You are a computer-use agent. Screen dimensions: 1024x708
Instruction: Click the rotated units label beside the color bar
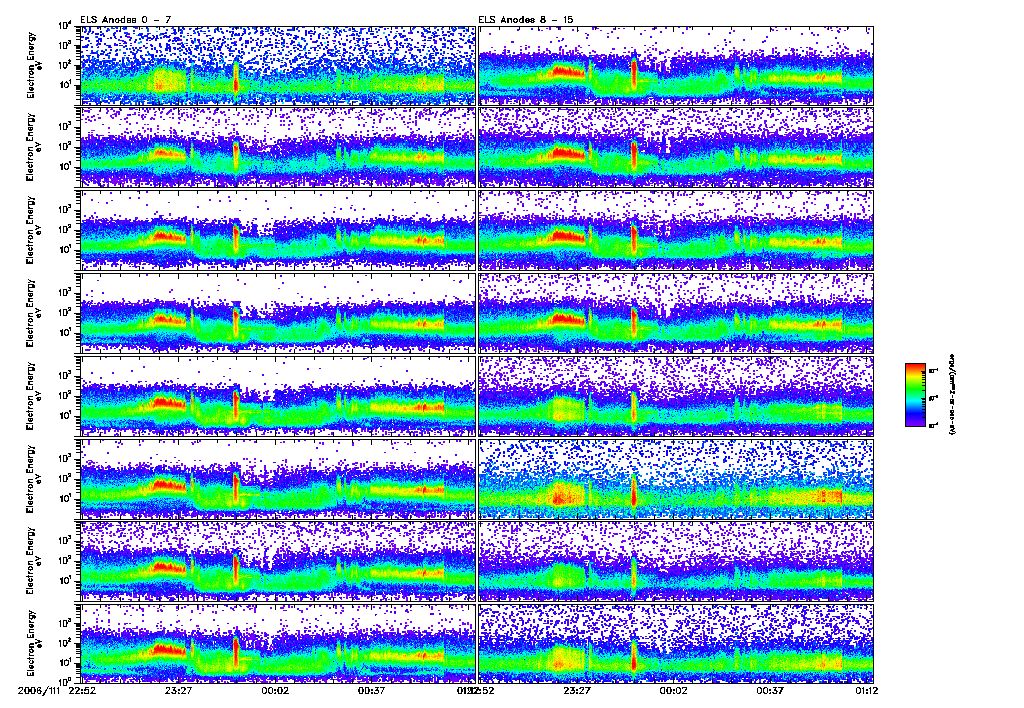pos(952,394)
